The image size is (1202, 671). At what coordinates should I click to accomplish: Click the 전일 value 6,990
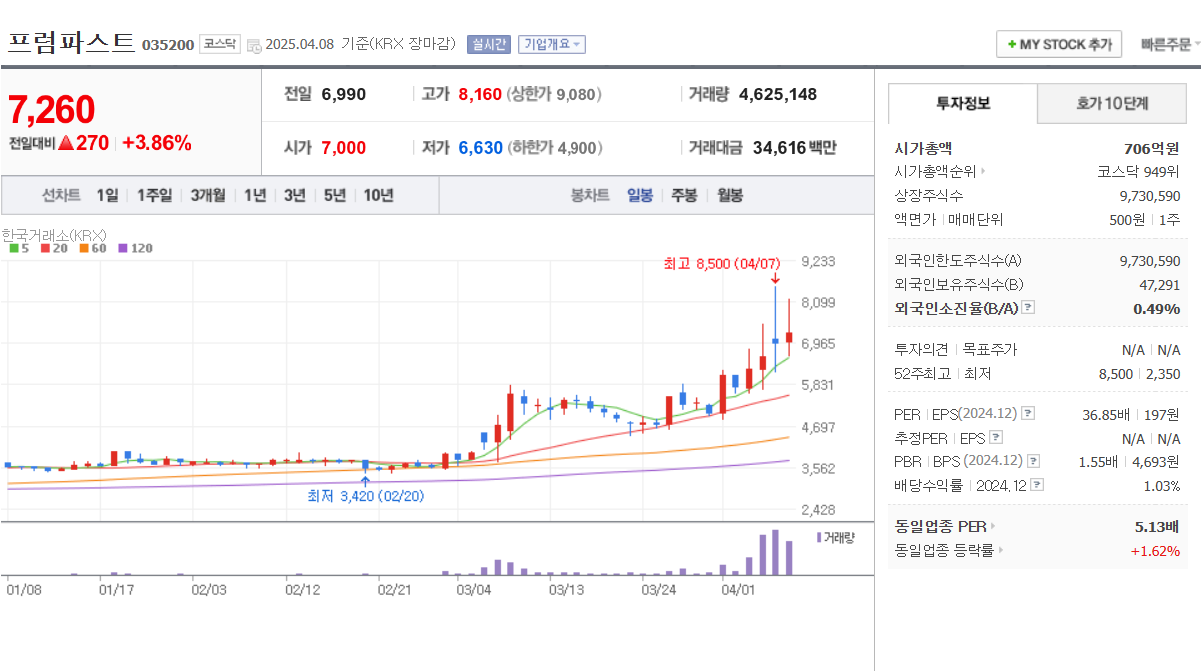344,95
